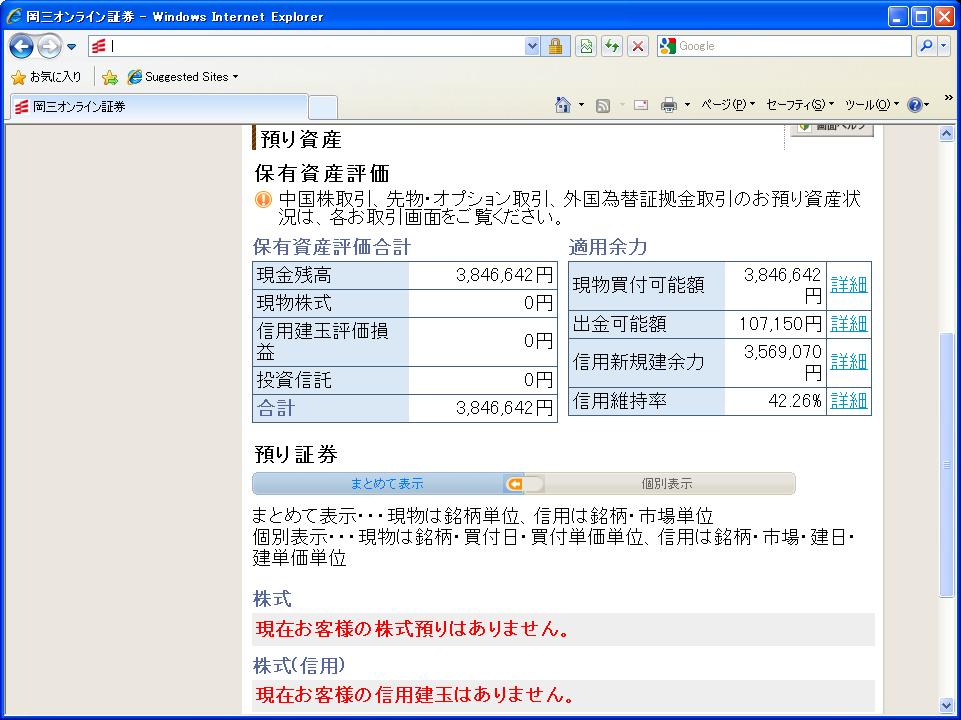Click the Refresh page icon
The width and height of the screenshot is (961, 720).
point(611,46)
